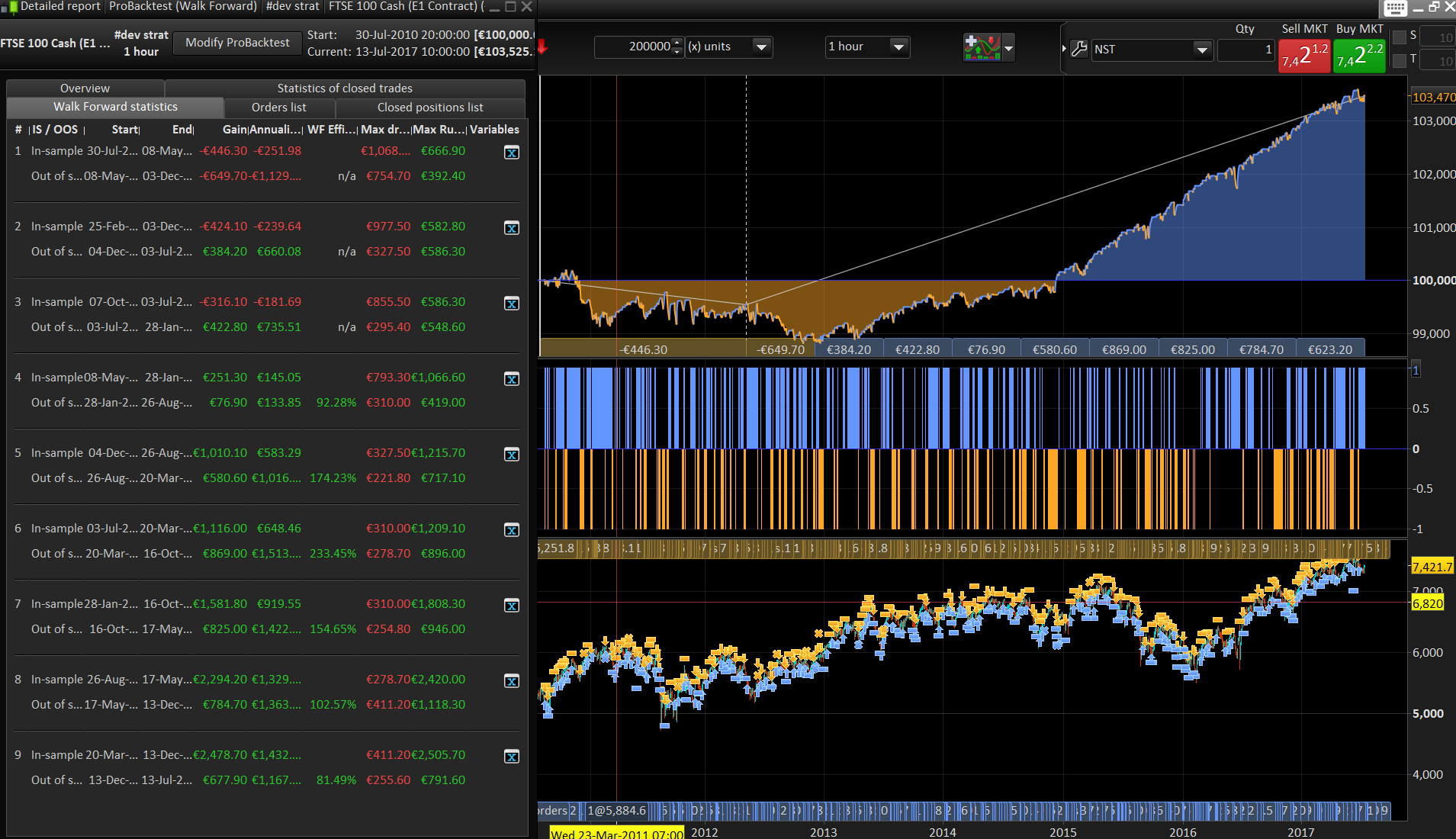Click the red Sell MKT button
This screenshot has width=1456, height=839.
tap(1304, 56)
